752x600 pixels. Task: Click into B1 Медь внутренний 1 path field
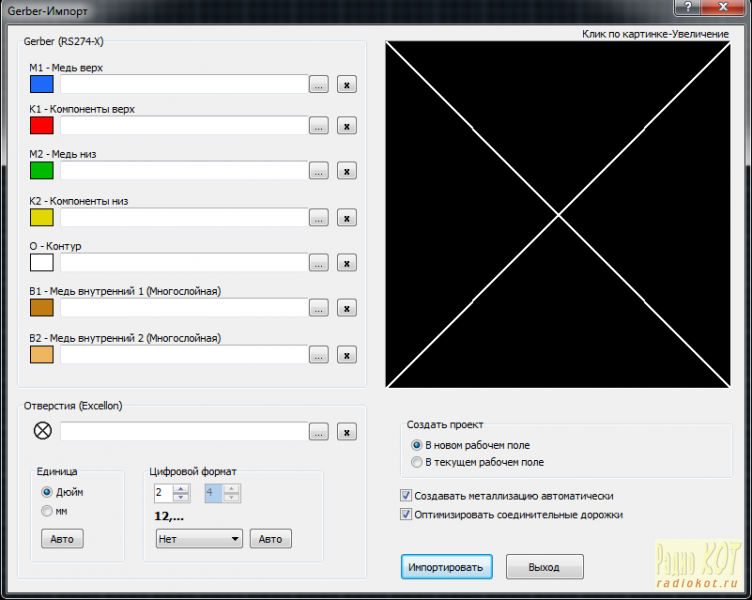184,307
